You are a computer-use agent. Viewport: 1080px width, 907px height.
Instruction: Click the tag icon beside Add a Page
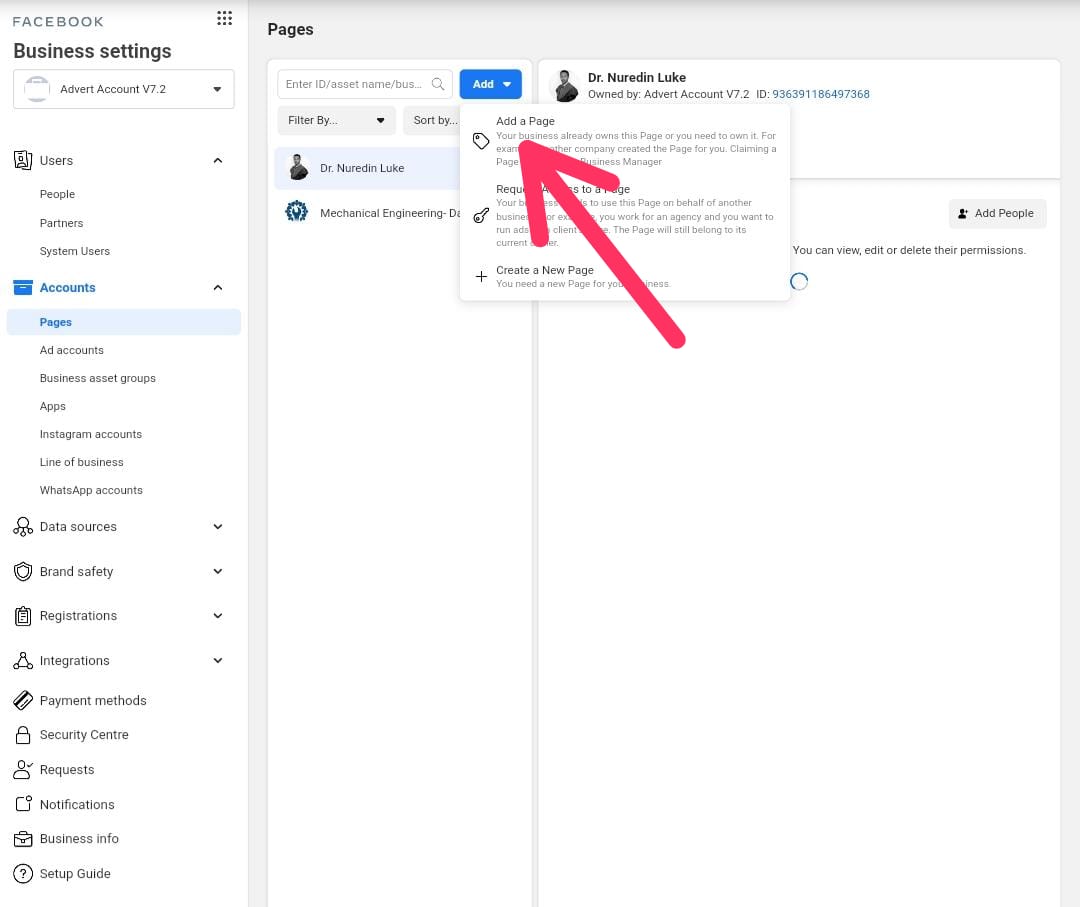coord(481,141)
